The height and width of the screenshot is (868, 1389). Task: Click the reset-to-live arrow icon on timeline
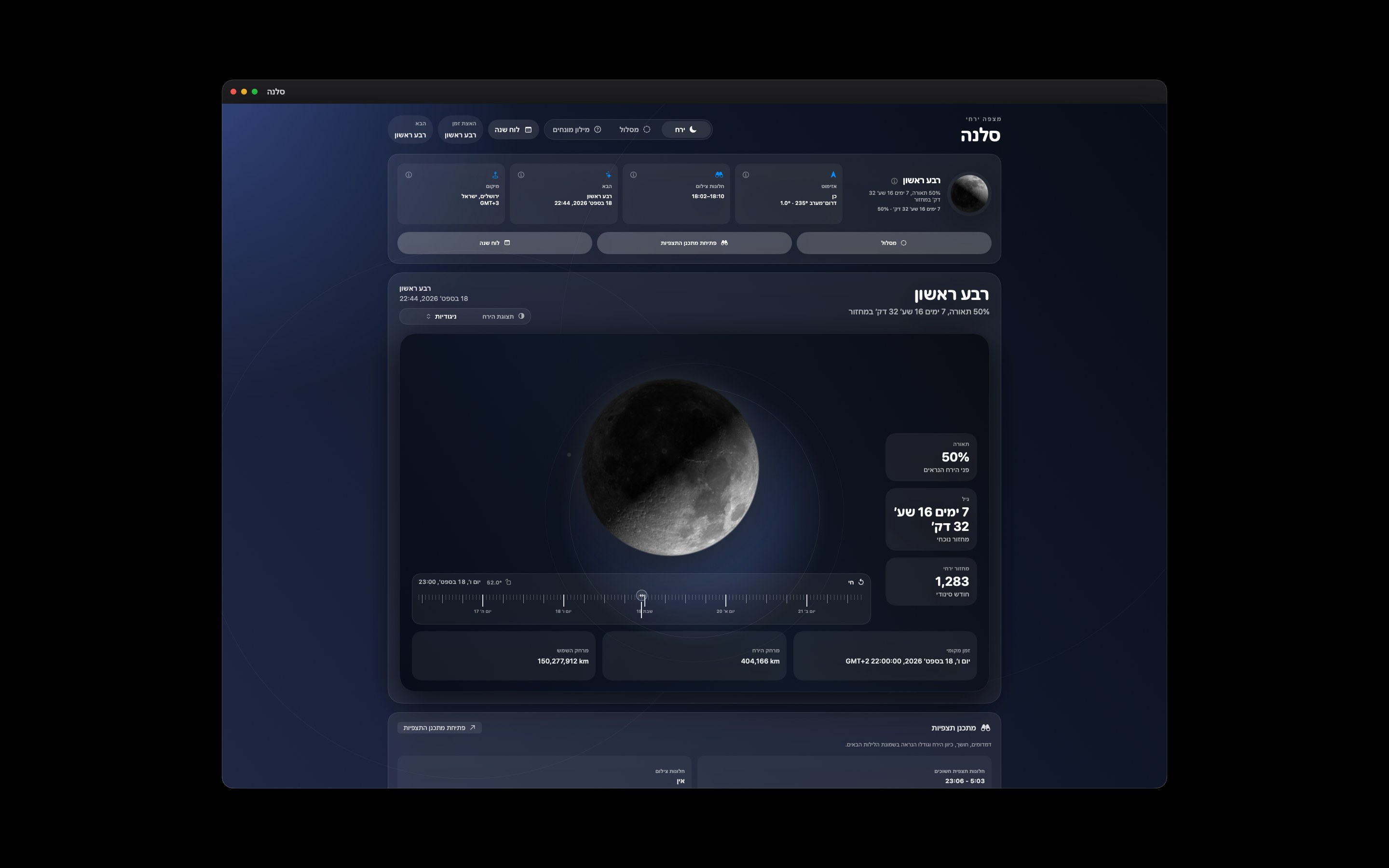click(x=860, y=582)
